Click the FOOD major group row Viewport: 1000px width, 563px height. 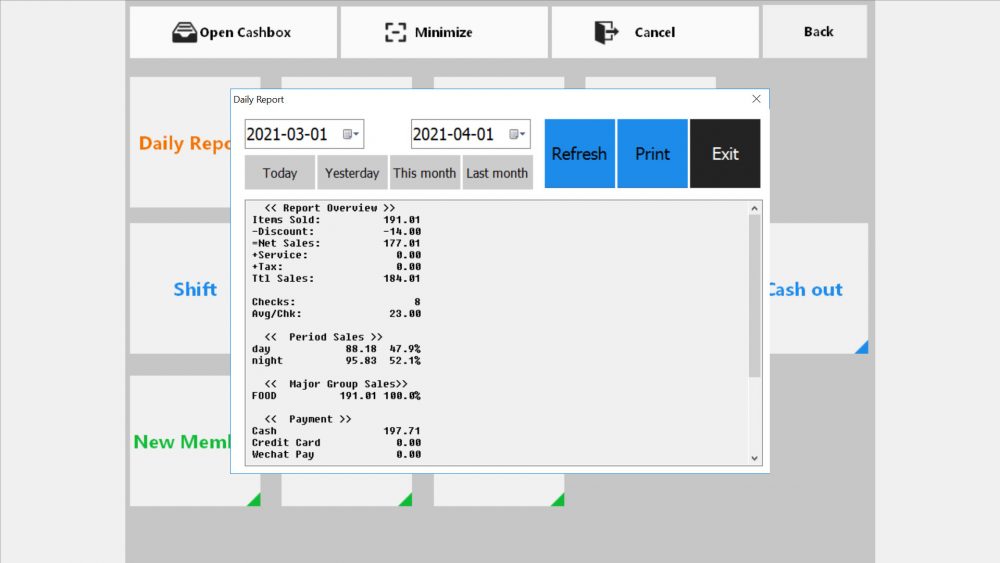(336, 396)
